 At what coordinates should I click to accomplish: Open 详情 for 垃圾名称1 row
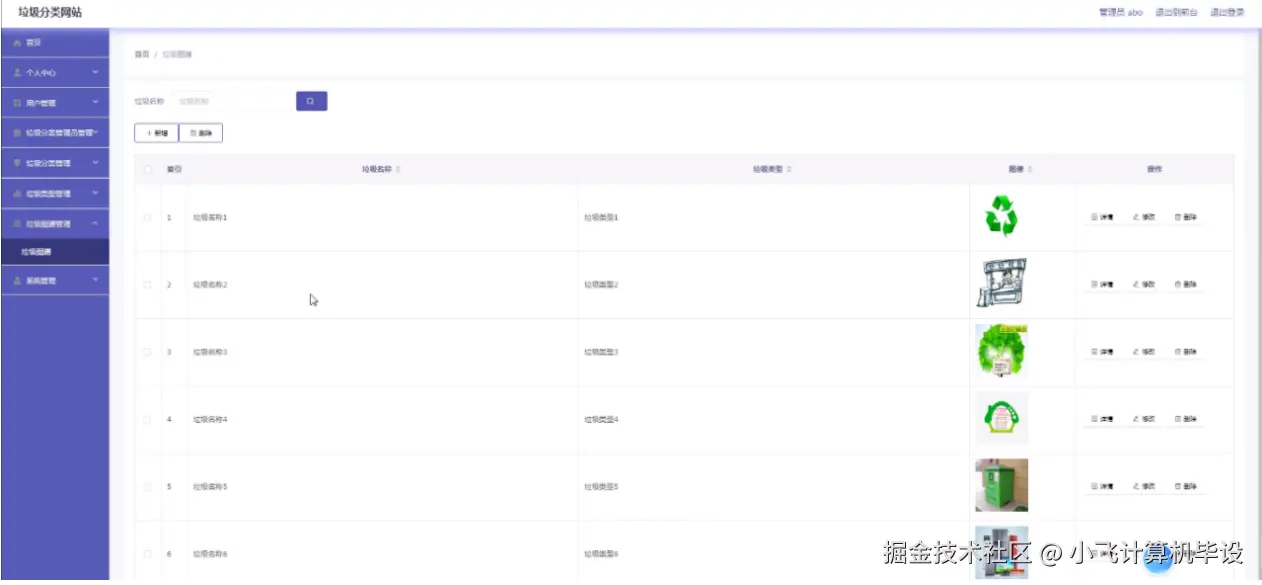1101,217
